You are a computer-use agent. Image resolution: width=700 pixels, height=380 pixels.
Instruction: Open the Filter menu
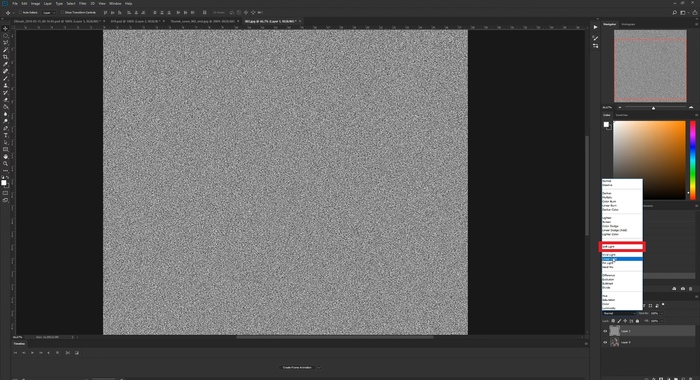tap(83, 4)
